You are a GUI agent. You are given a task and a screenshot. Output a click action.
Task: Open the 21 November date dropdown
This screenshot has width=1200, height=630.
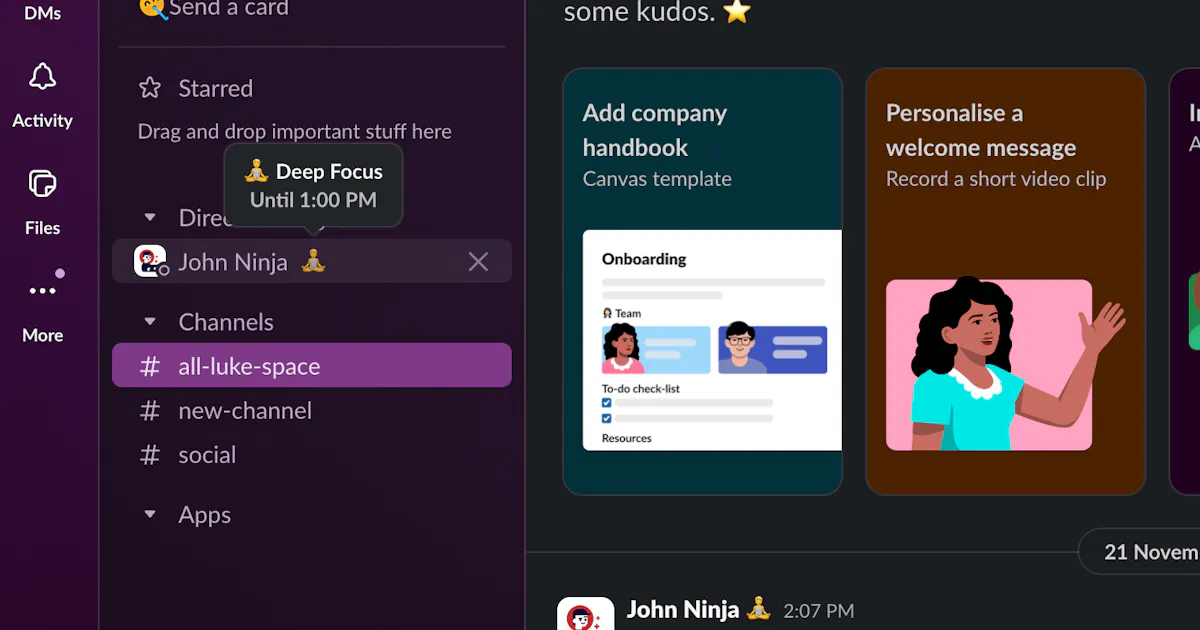(x=1140, y=552)
